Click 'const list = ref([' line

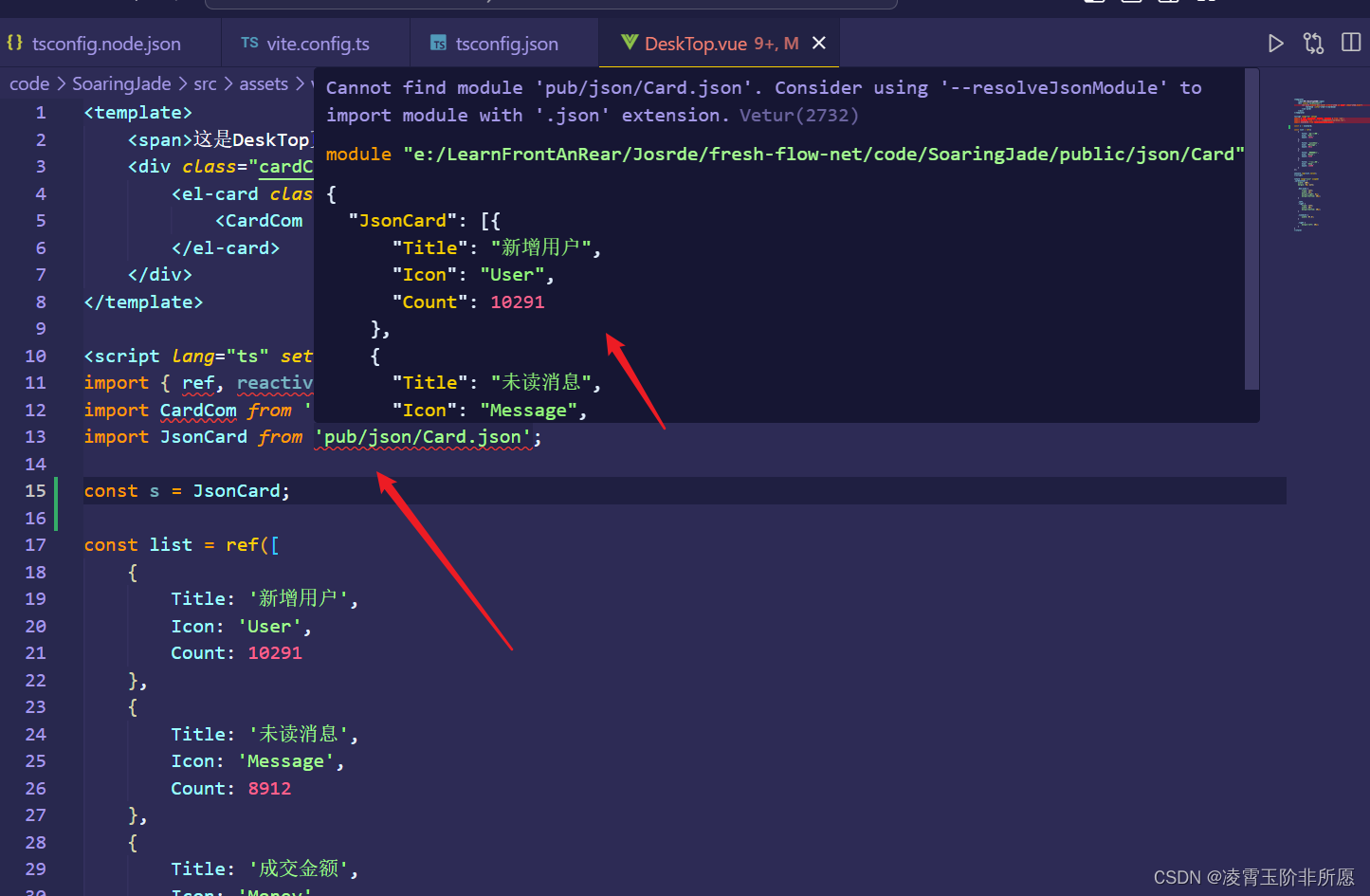(181, 545)
